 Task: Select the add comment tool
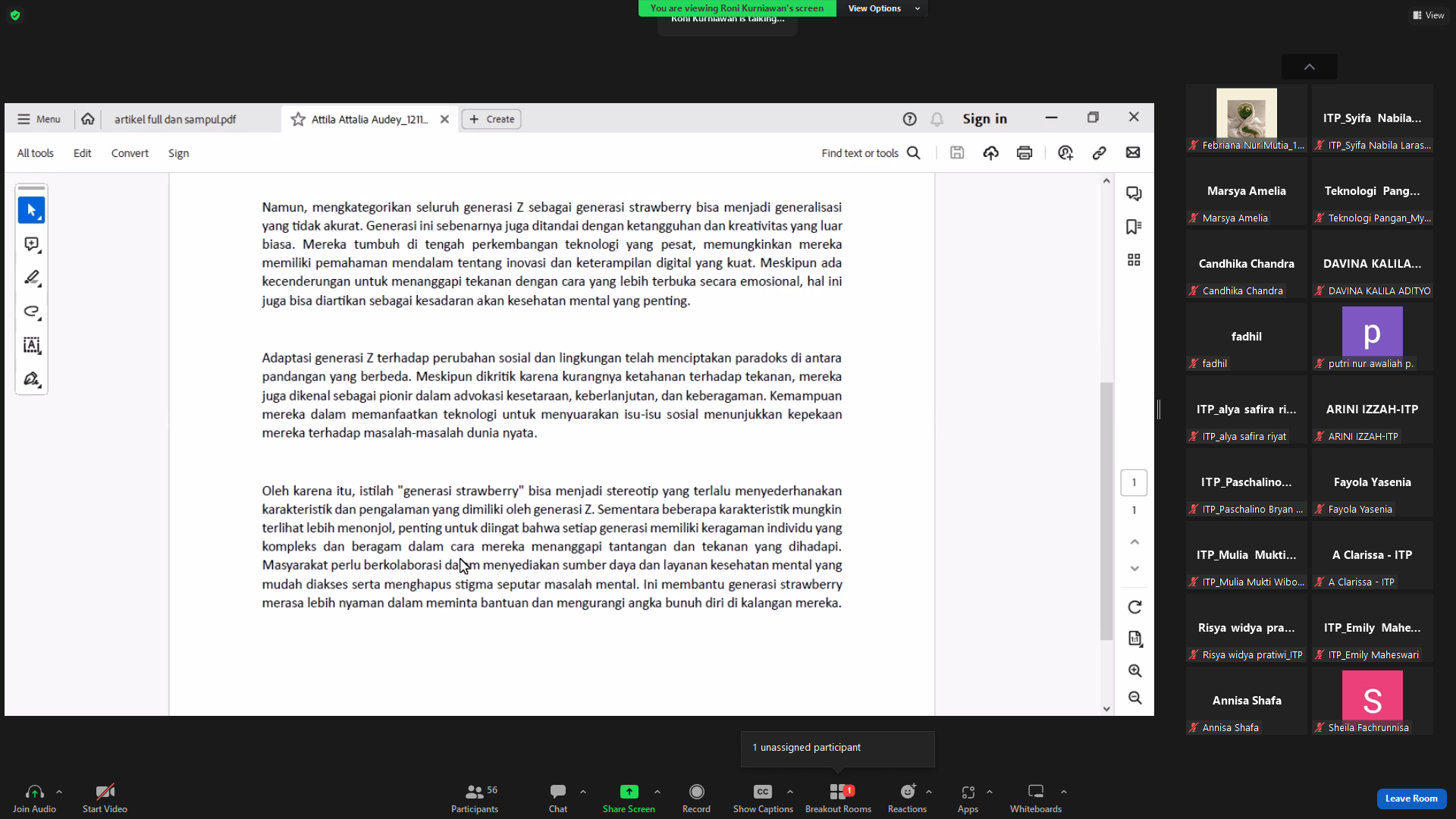(31, 244)
